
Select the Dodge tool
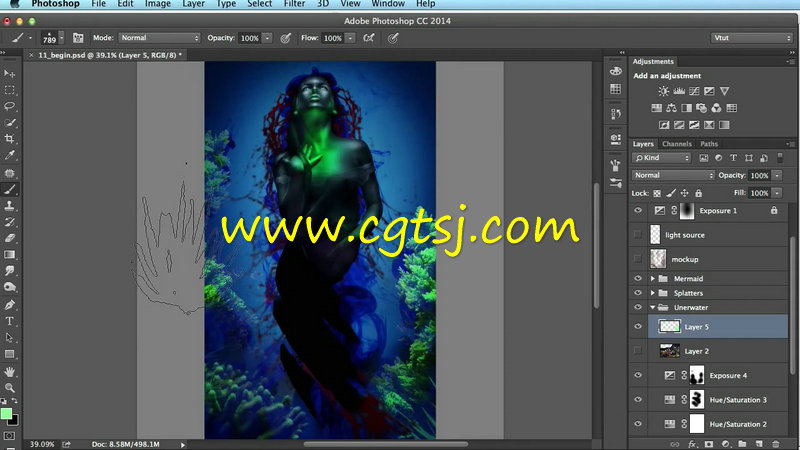[x=9, y=287]
